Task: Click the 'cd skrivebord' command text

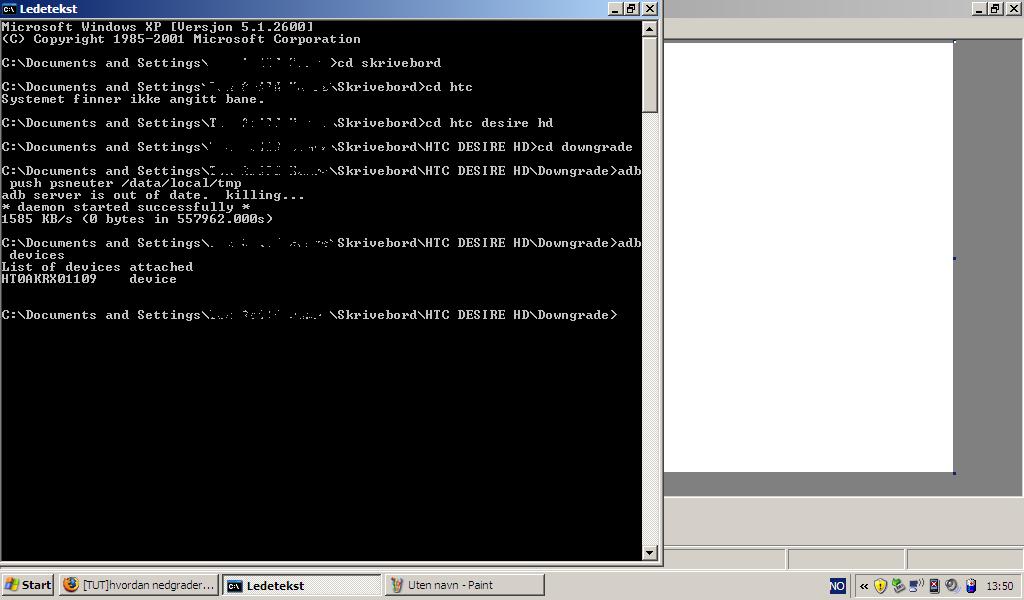Action: click(389, 63)
